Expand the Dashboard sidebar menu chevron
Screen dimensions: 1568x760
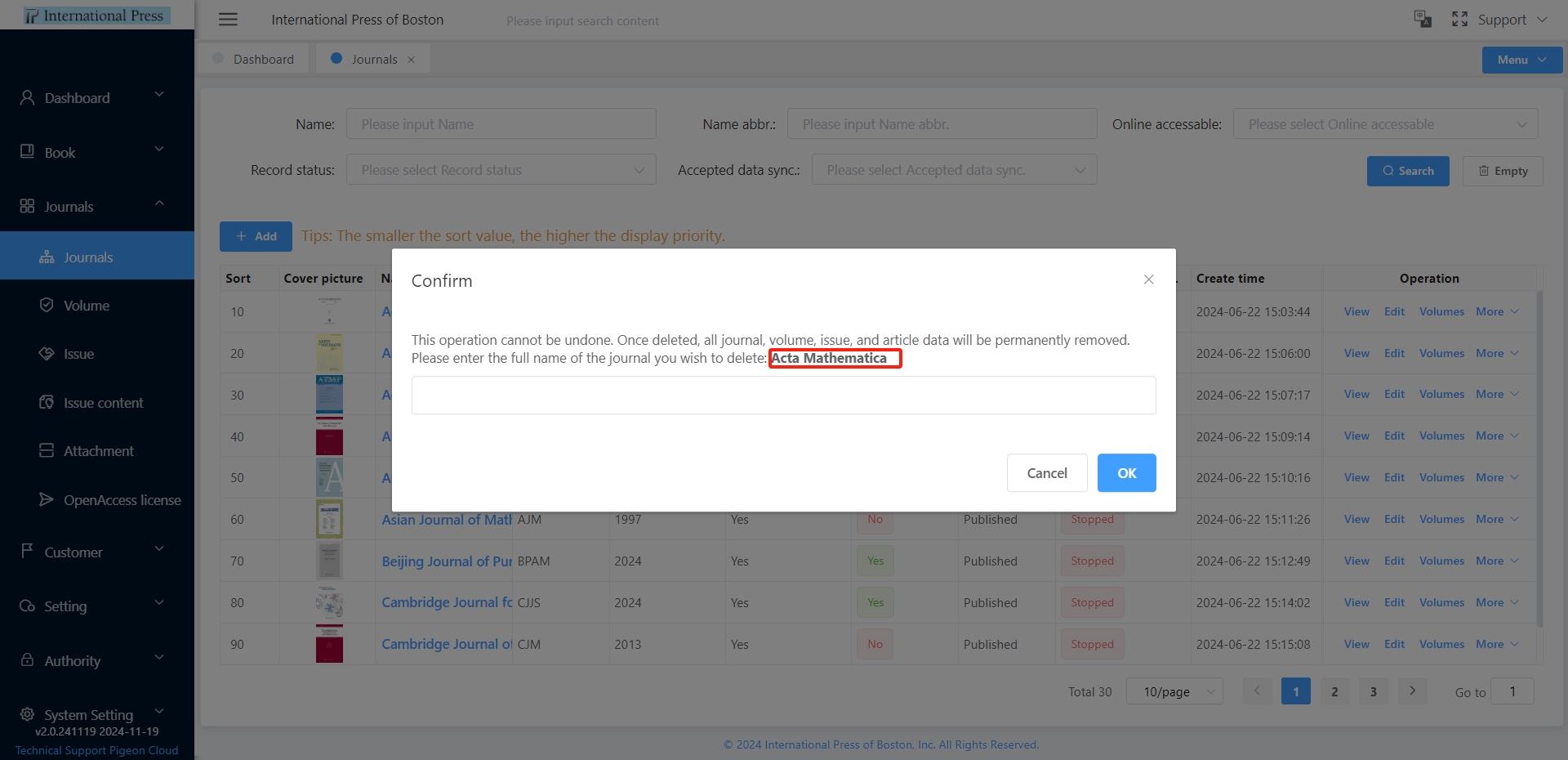[159, 95]
